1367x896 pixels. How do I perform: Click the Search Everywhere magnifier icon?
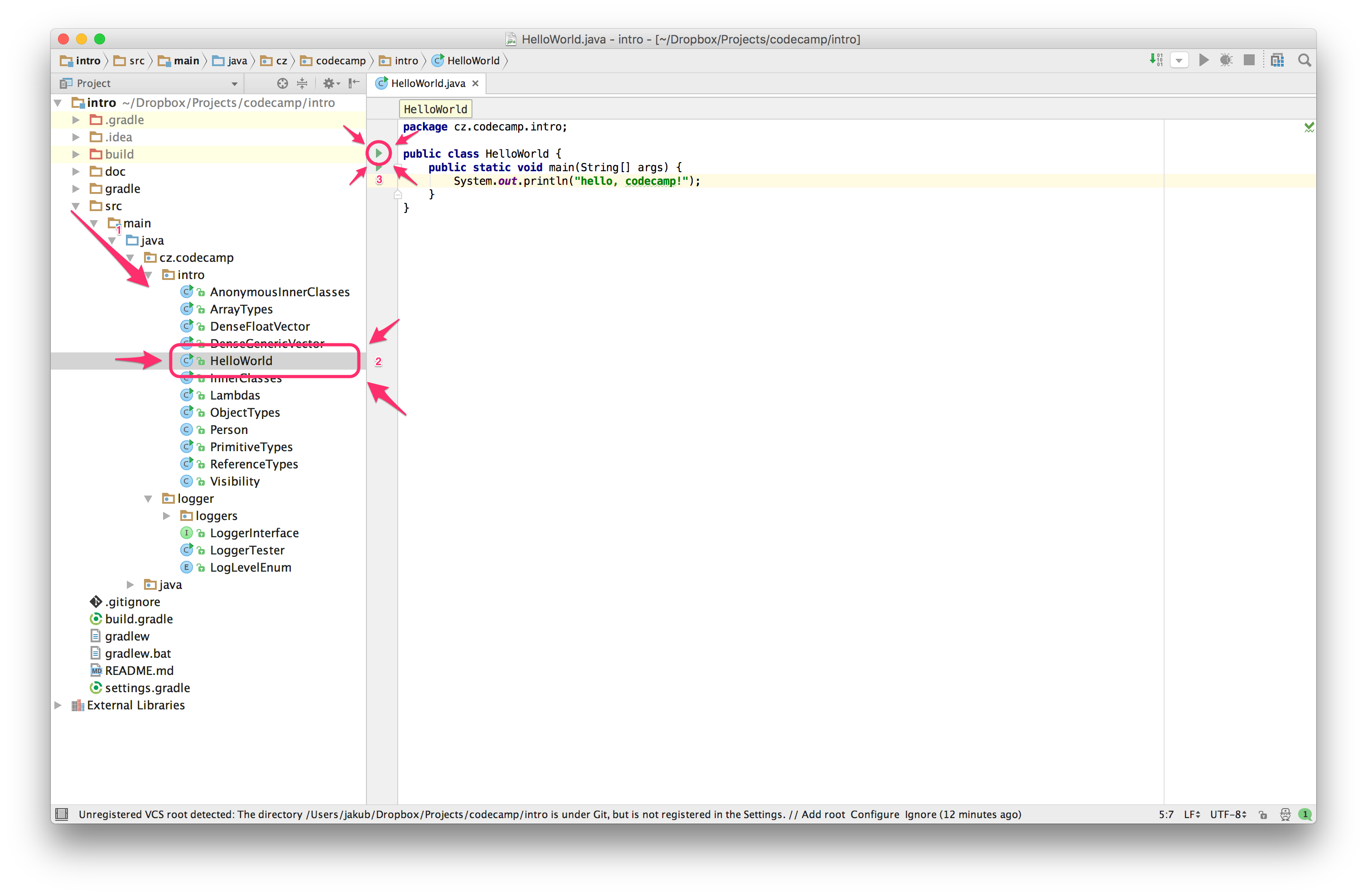(x=1304, y=60)
